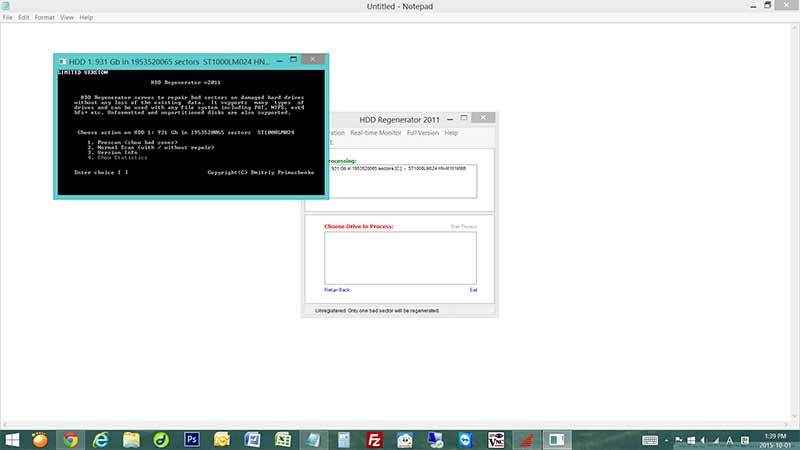800x450 pixels.
Task: Launch Photoshop from the taskbar
Action: pos(192,439)
